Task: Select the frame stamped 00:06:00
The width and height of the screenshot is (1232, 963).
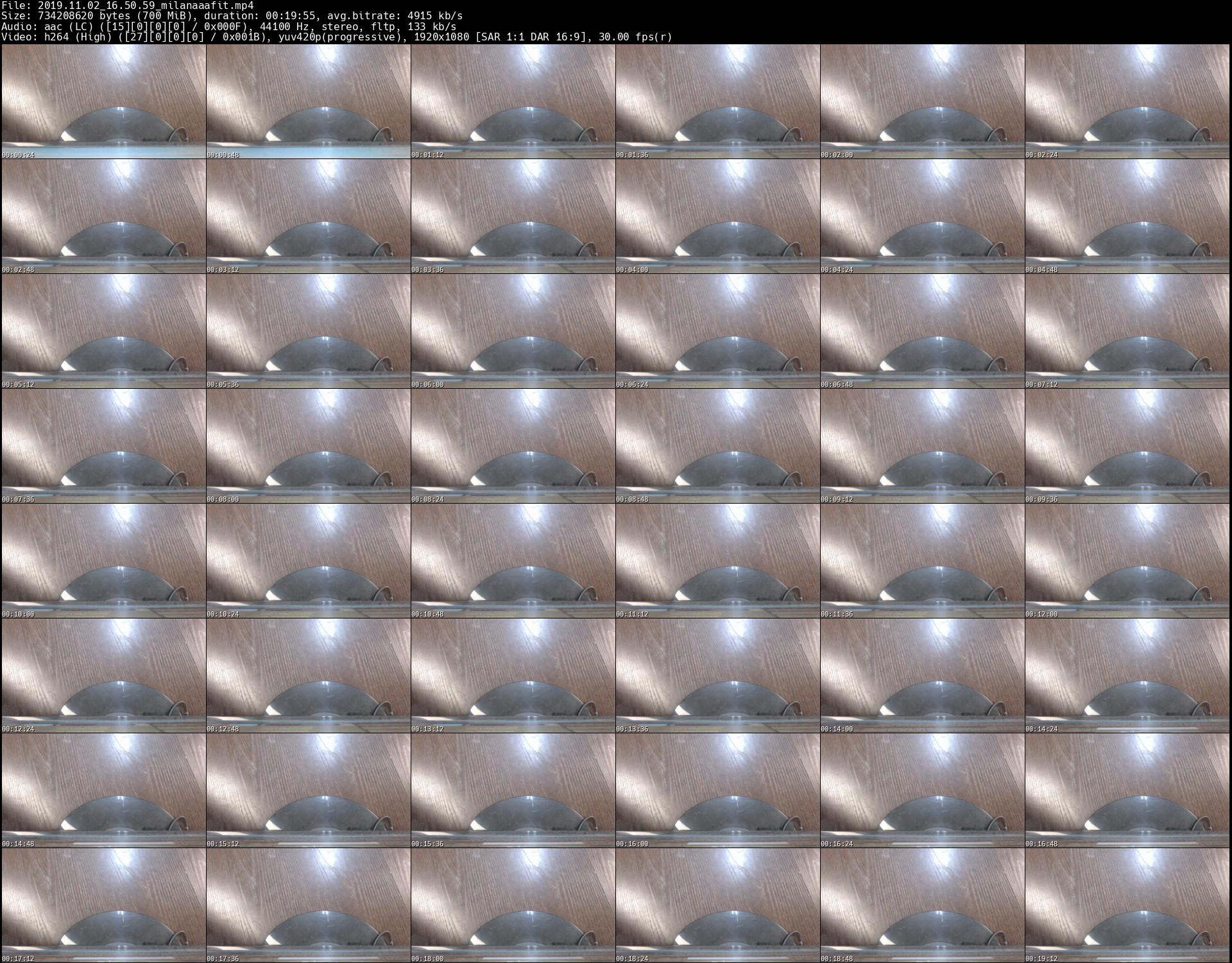Action: 513,331
